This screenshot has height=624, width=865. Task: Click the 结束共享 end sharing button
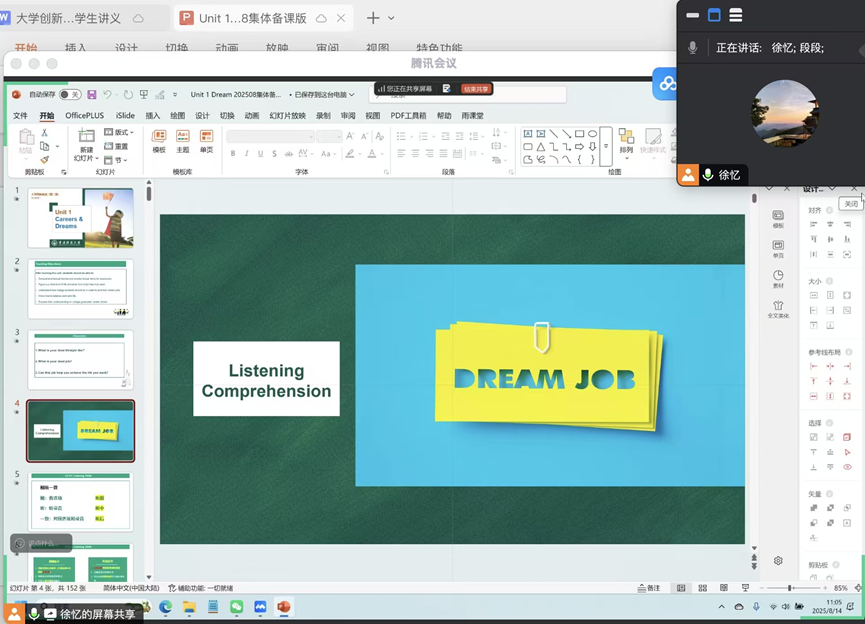pos(477,89)
